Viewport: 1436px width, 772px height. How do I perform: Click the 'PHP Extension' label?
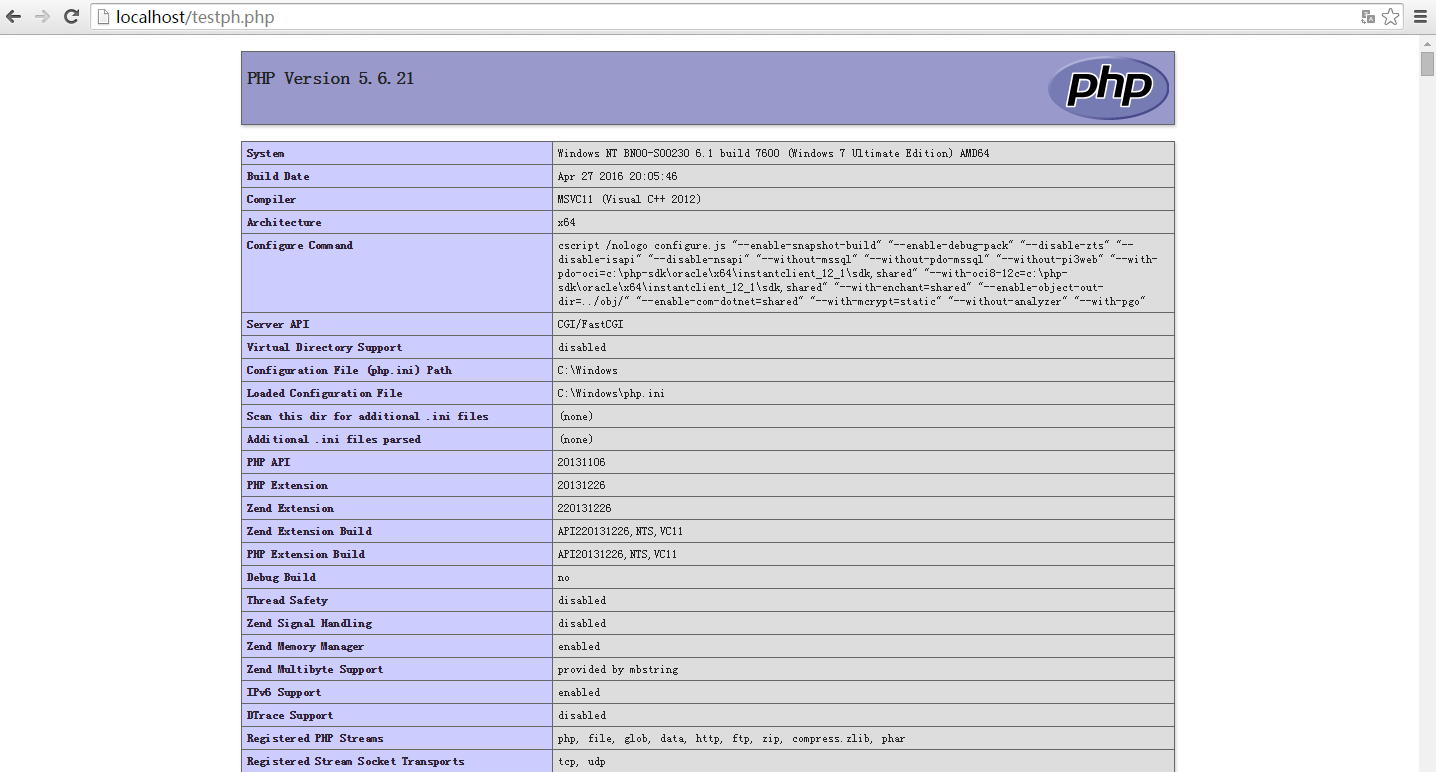click(287, 485)
